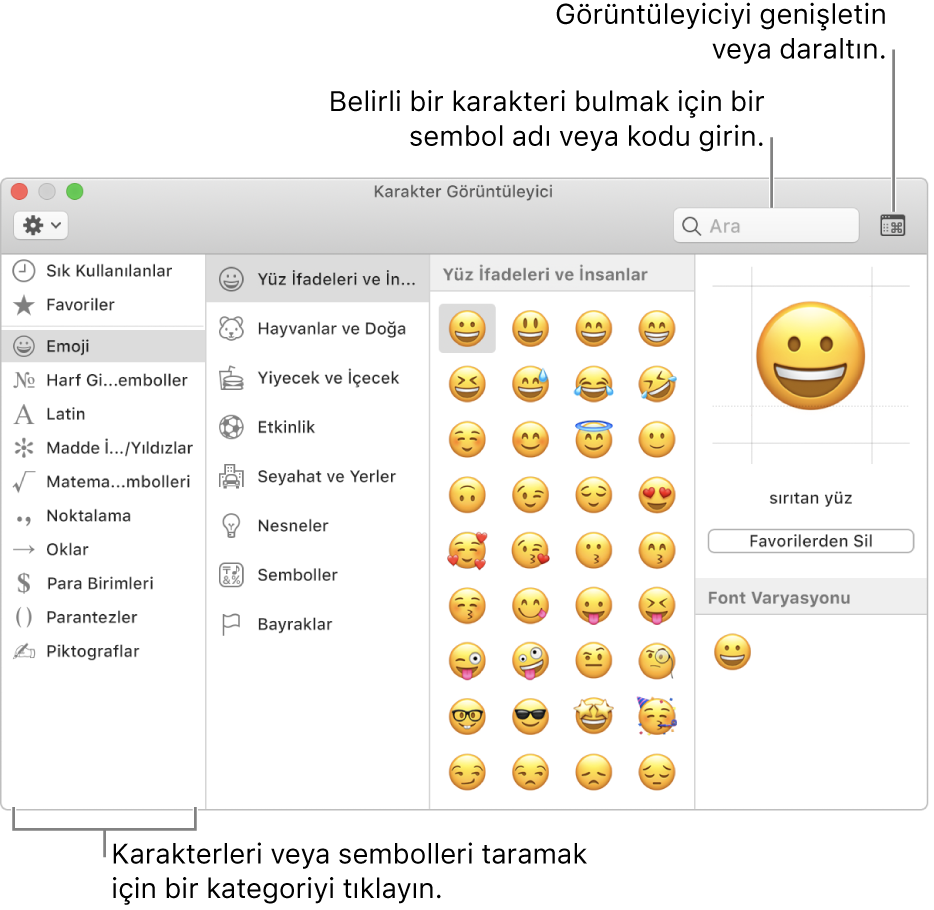This screenshot has height=910, width=934.
Task: Select the Noktalama category
Action: tap(103, 516)
